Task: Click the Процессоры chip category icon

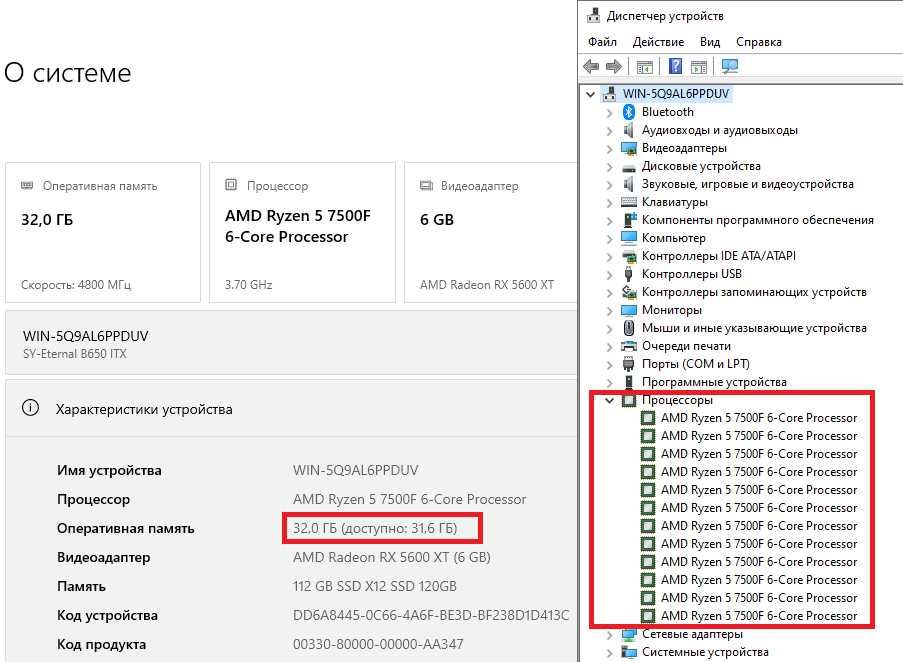Action: click(629, 400)
